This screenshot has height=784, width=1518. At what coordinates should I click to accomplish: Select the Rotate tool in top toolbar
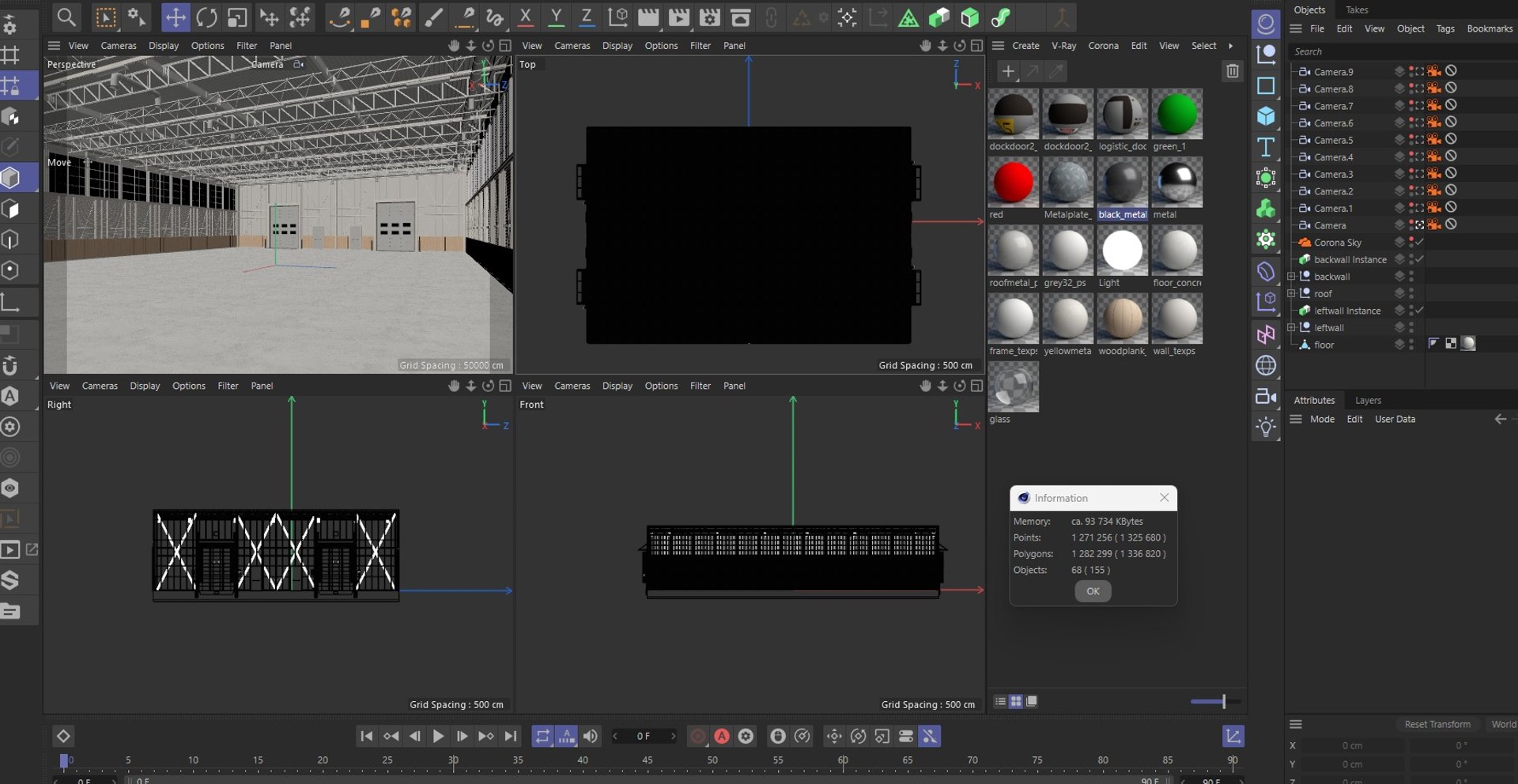coord(206,17)
